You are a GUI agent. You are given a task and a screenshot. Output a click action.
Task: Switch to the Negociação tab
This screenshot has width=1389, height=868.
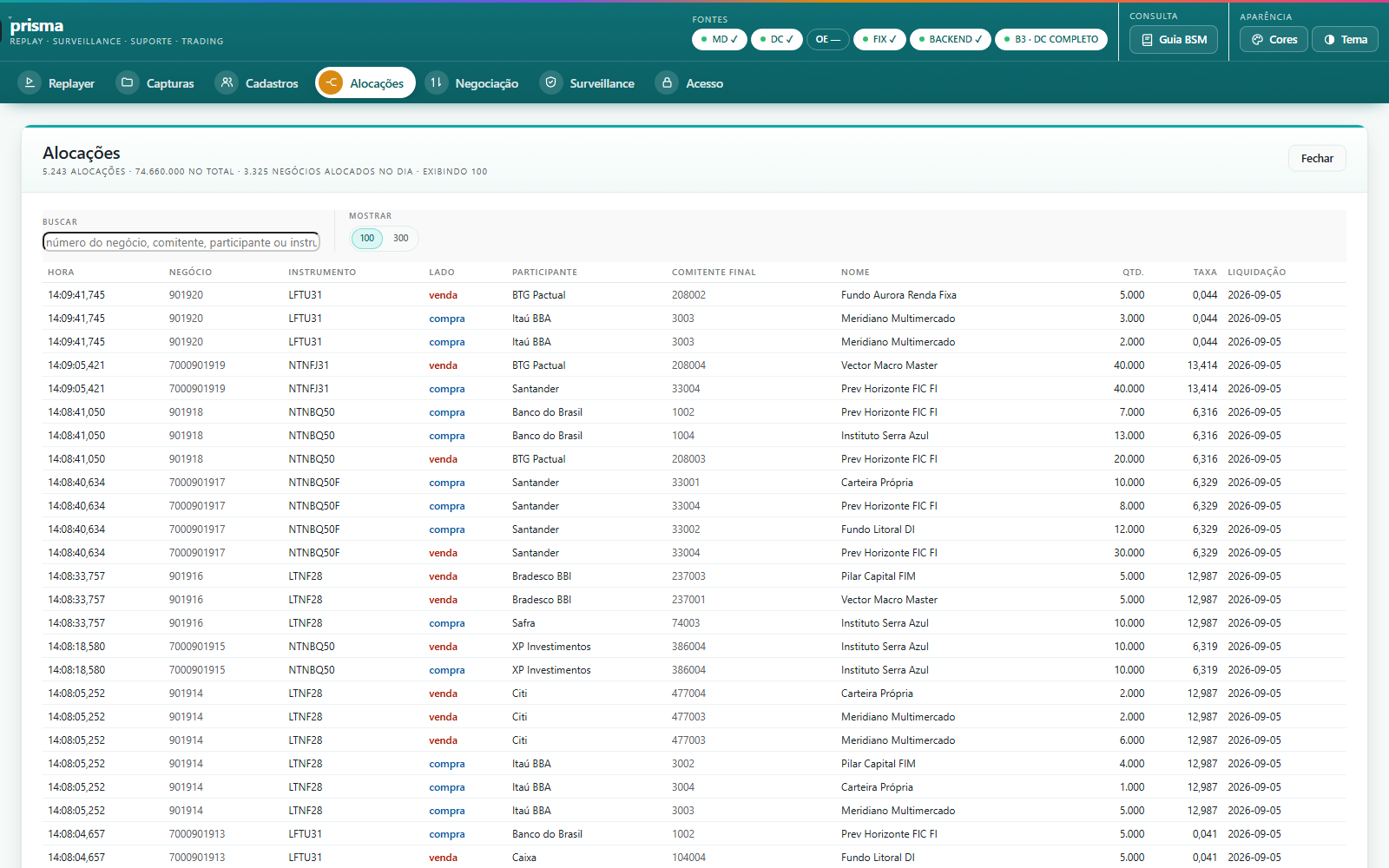(473, 83)
